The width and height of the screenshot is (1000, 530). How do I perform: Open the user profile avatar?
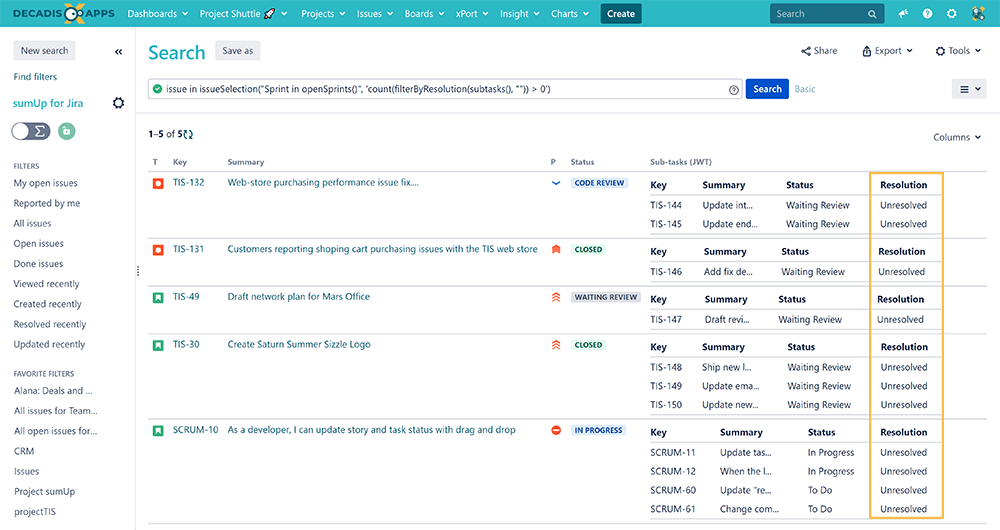pos(978,13)
